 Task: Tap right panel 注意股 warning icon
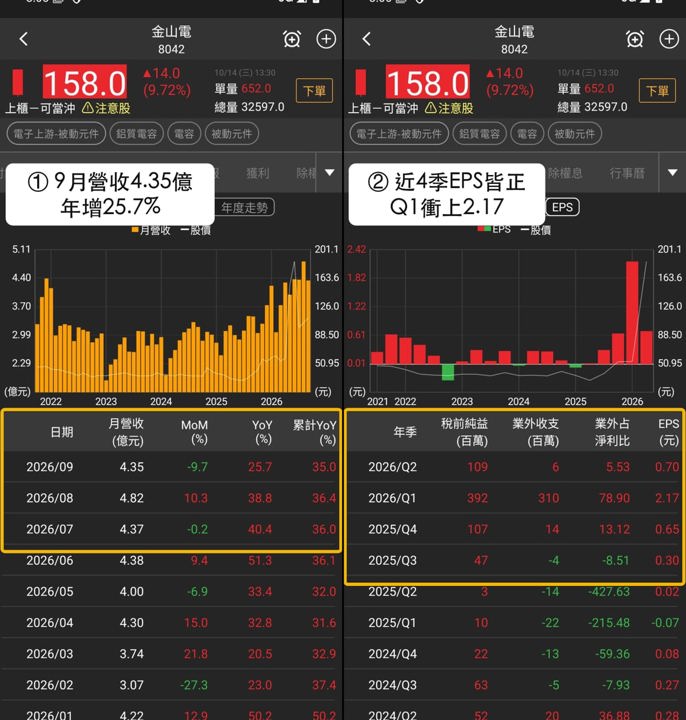coord(430,108)
